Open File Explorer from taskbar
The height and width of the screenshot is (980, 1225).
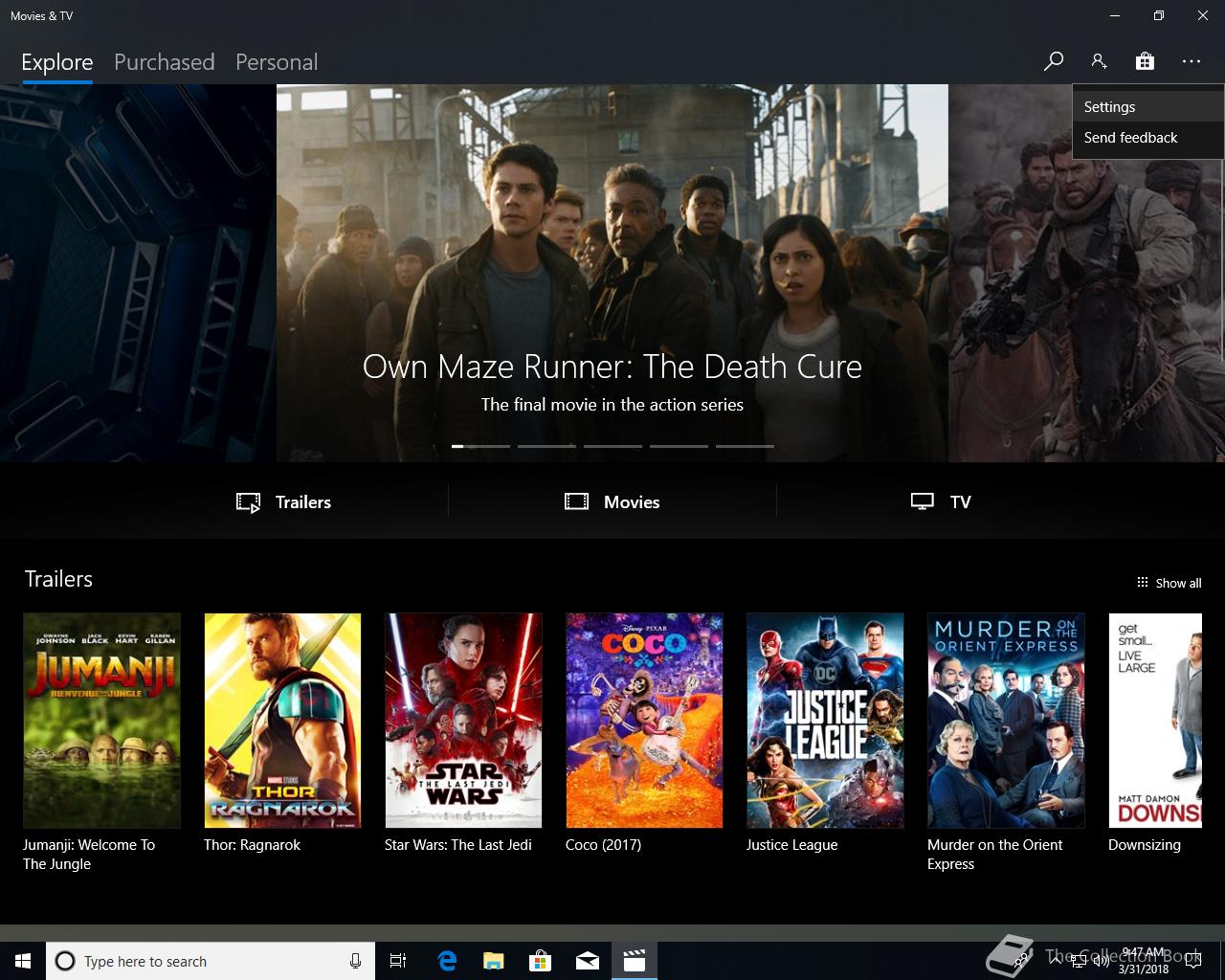click(x=494, y=961)
